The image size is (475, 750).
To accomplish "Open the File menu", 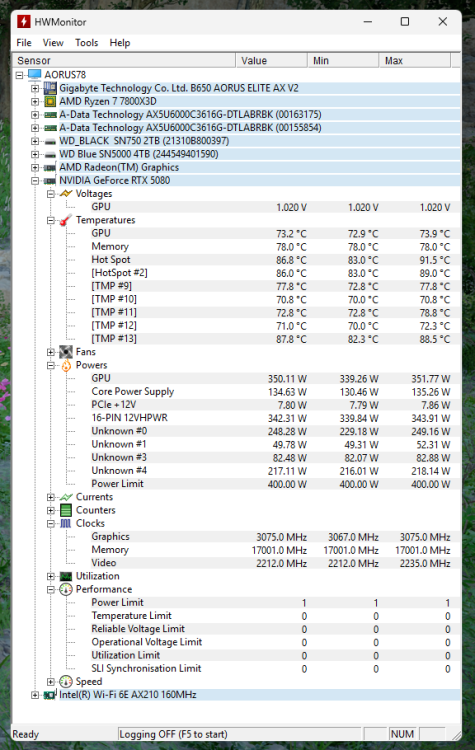I will [24, 43].
